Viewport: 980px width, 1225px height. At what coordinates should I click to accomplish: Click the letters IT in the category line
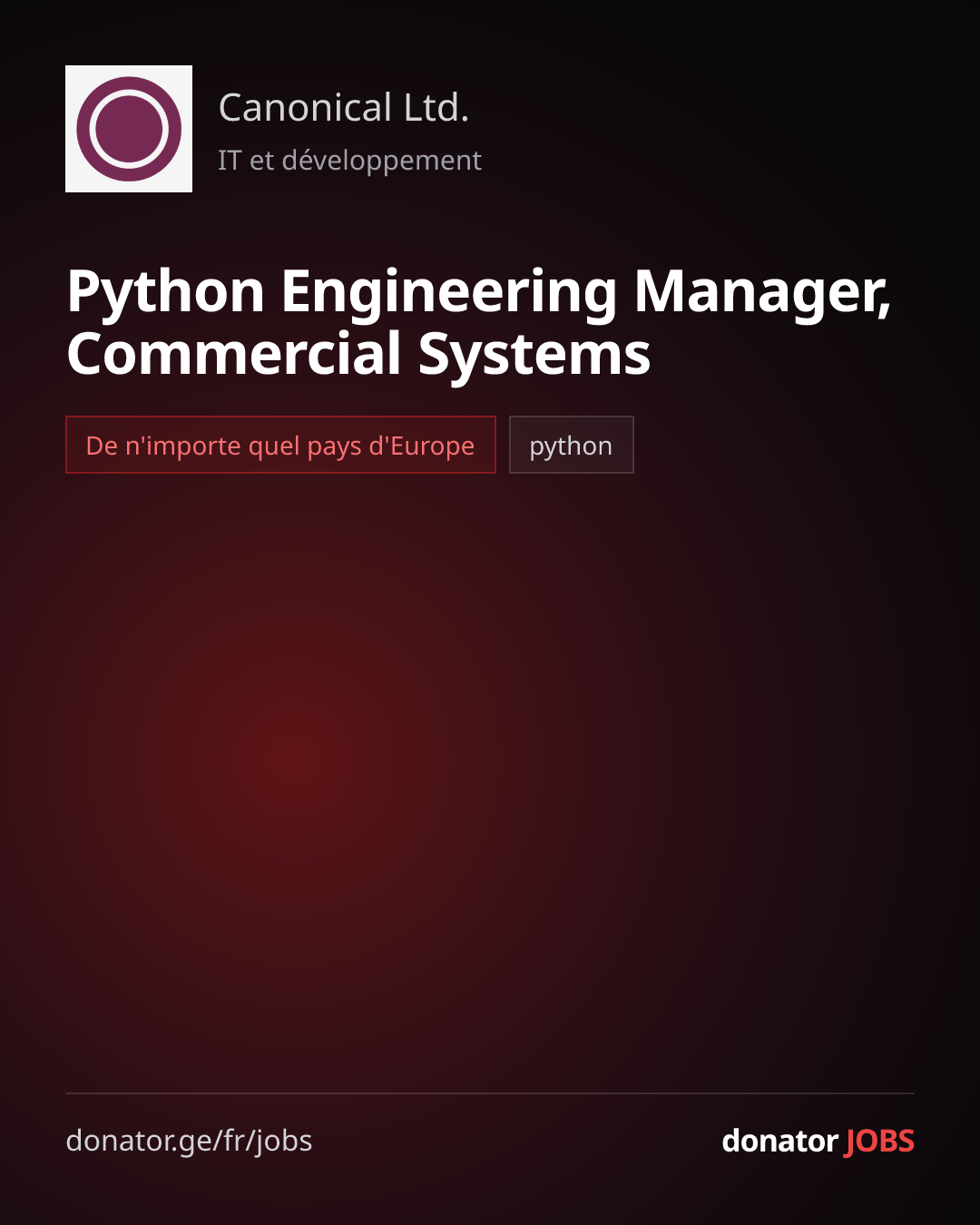pyautogui.click(x=230, y=161)
